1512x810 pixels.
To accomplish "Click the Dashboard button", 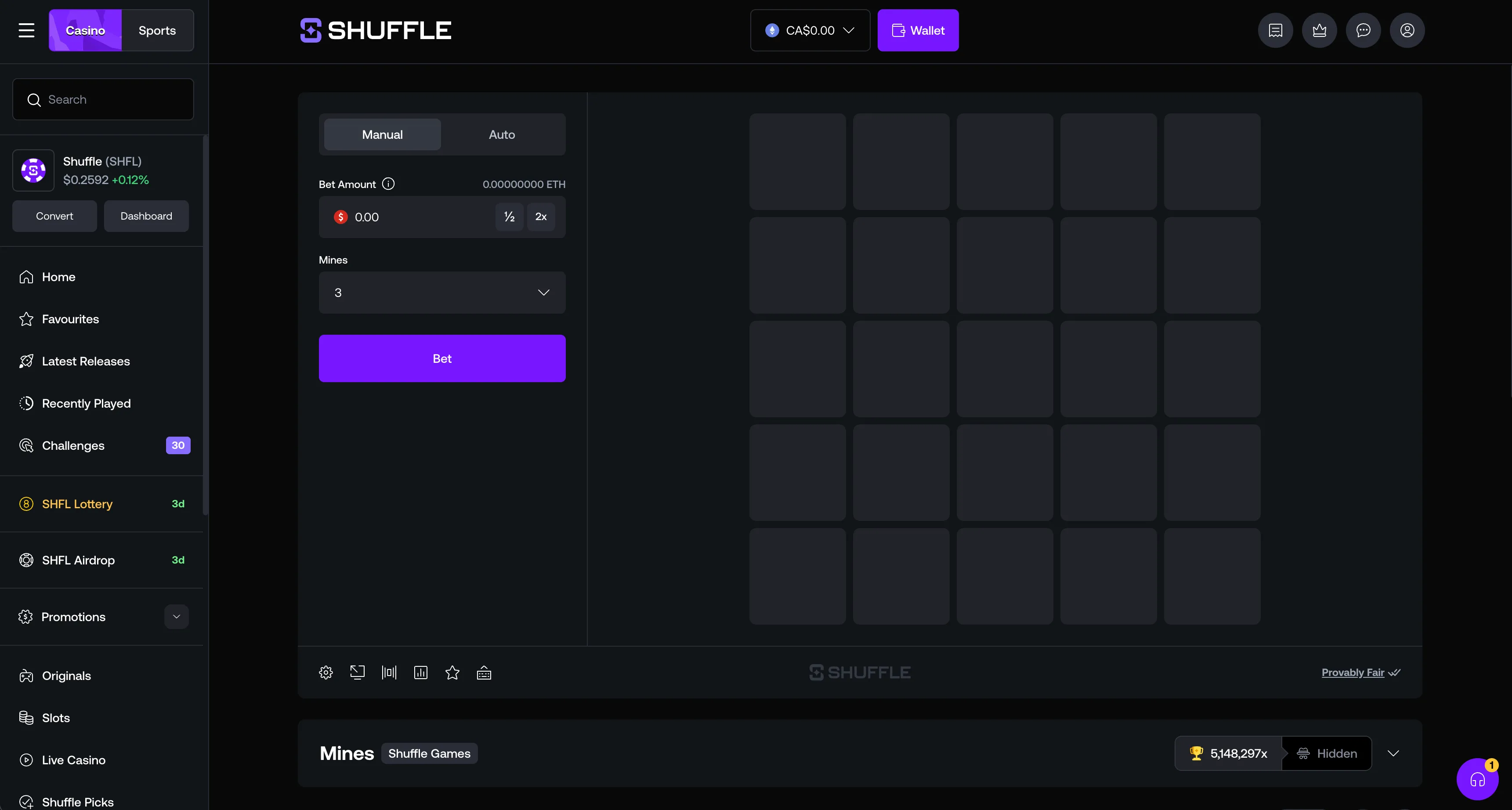I will pyautogui.click(x=146, y=216).
